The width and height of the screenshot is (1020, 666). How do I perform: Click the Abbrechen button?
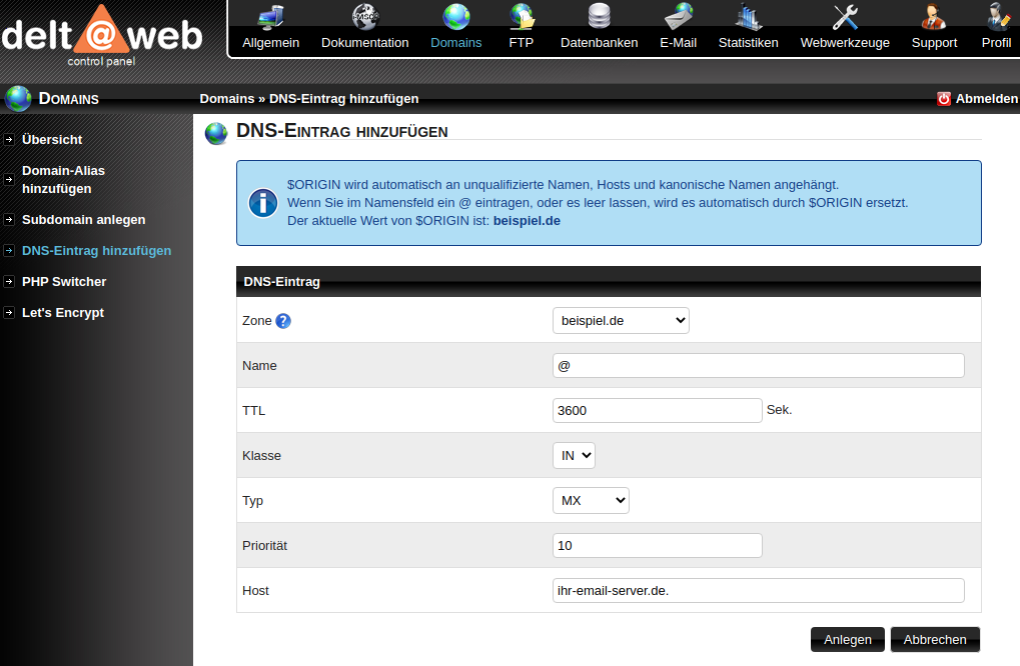point(935,640)
